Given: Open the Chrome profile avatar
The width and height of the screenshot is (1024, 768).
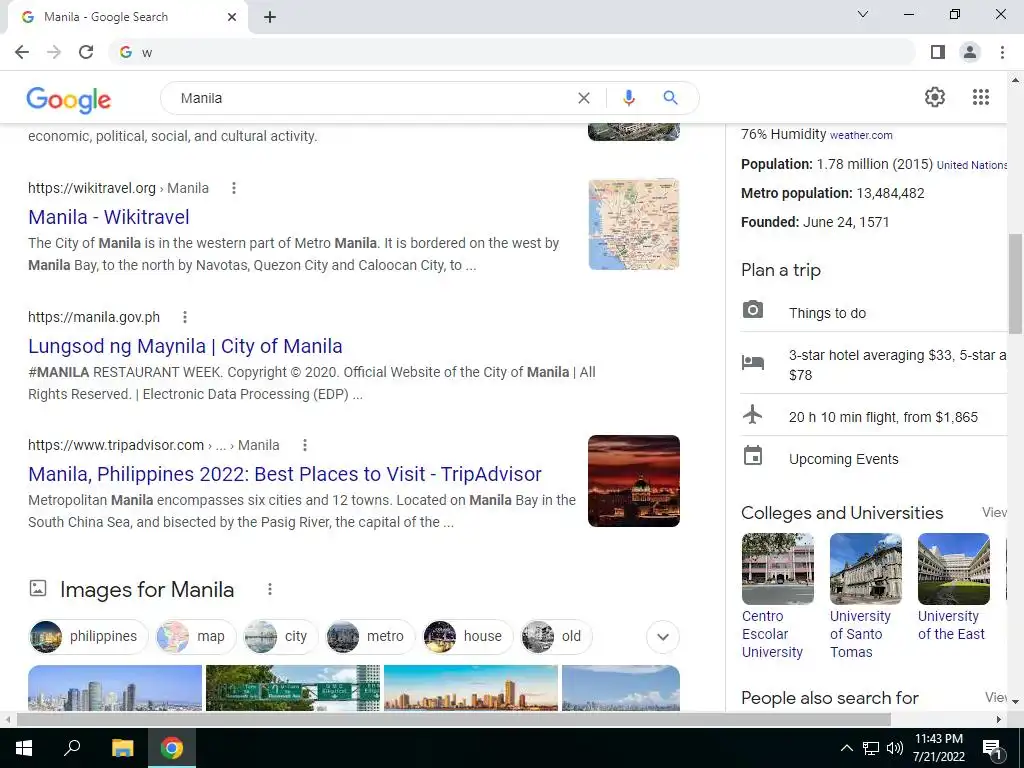Looking at the screenshot, I should [970, 52].
